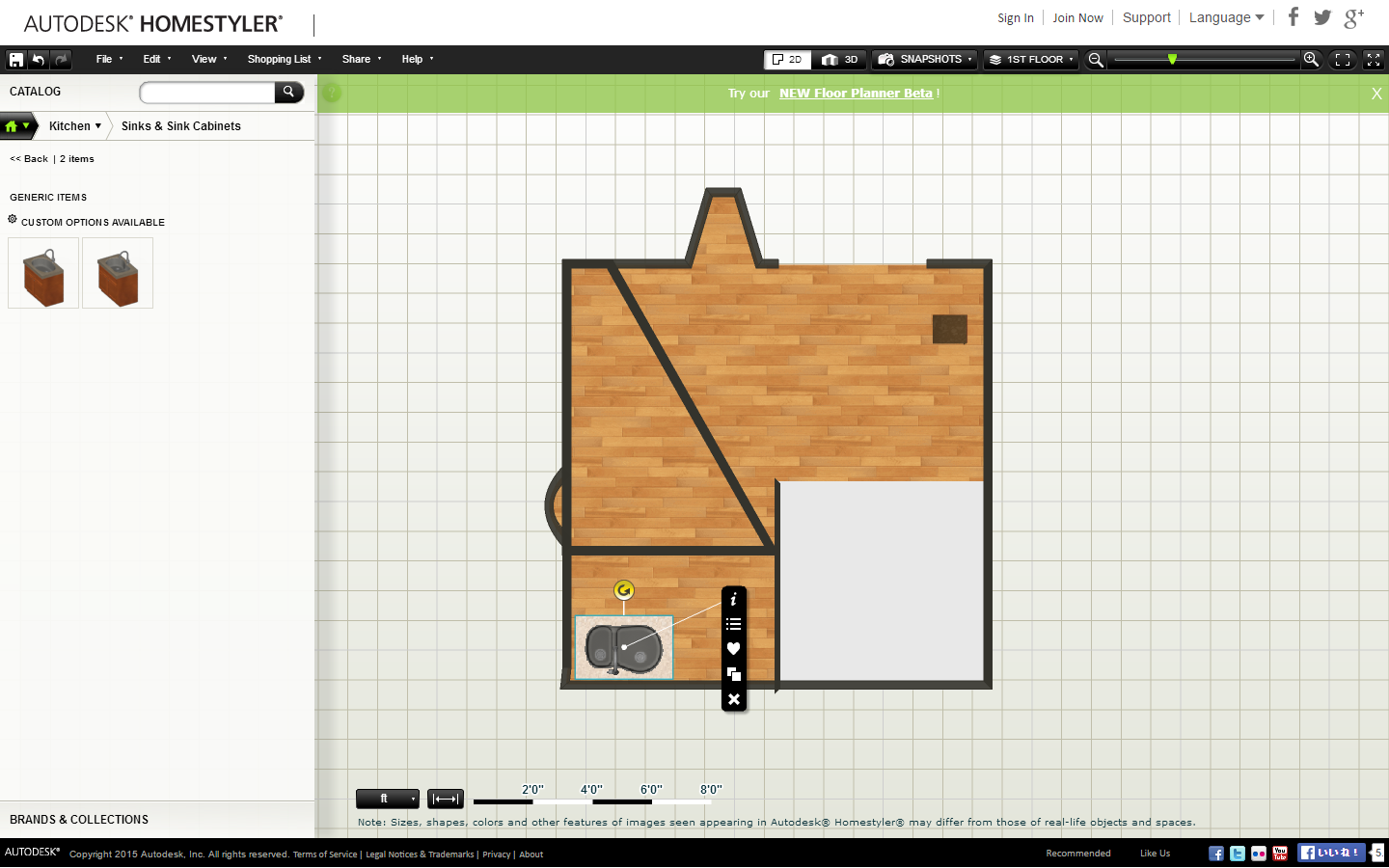The width and height of the screenshot is (1389, 868).
Task: Select the sink object on floor plan
Action: 624,647
